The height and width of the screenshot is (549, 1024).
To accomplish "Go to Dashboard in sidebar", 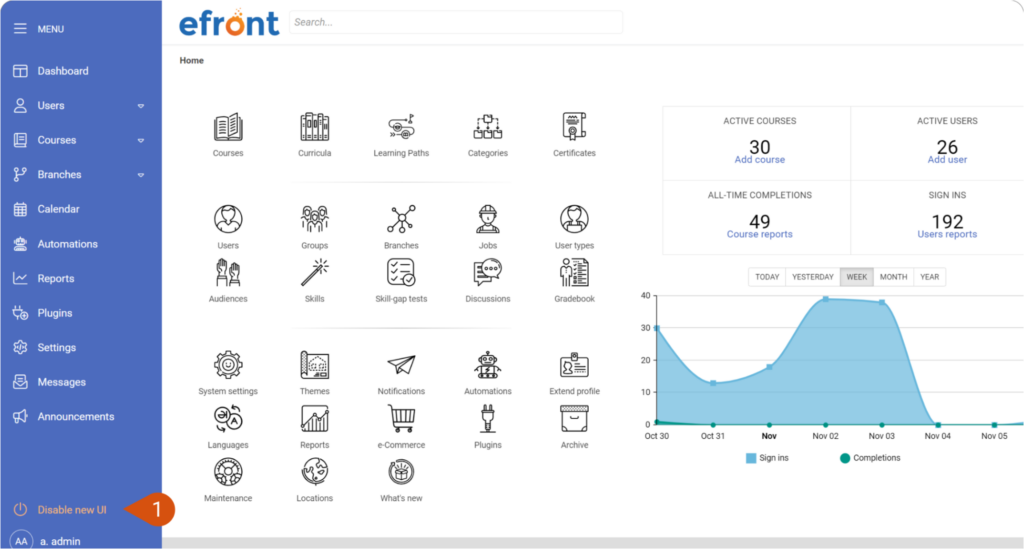I will click(63, 71).
